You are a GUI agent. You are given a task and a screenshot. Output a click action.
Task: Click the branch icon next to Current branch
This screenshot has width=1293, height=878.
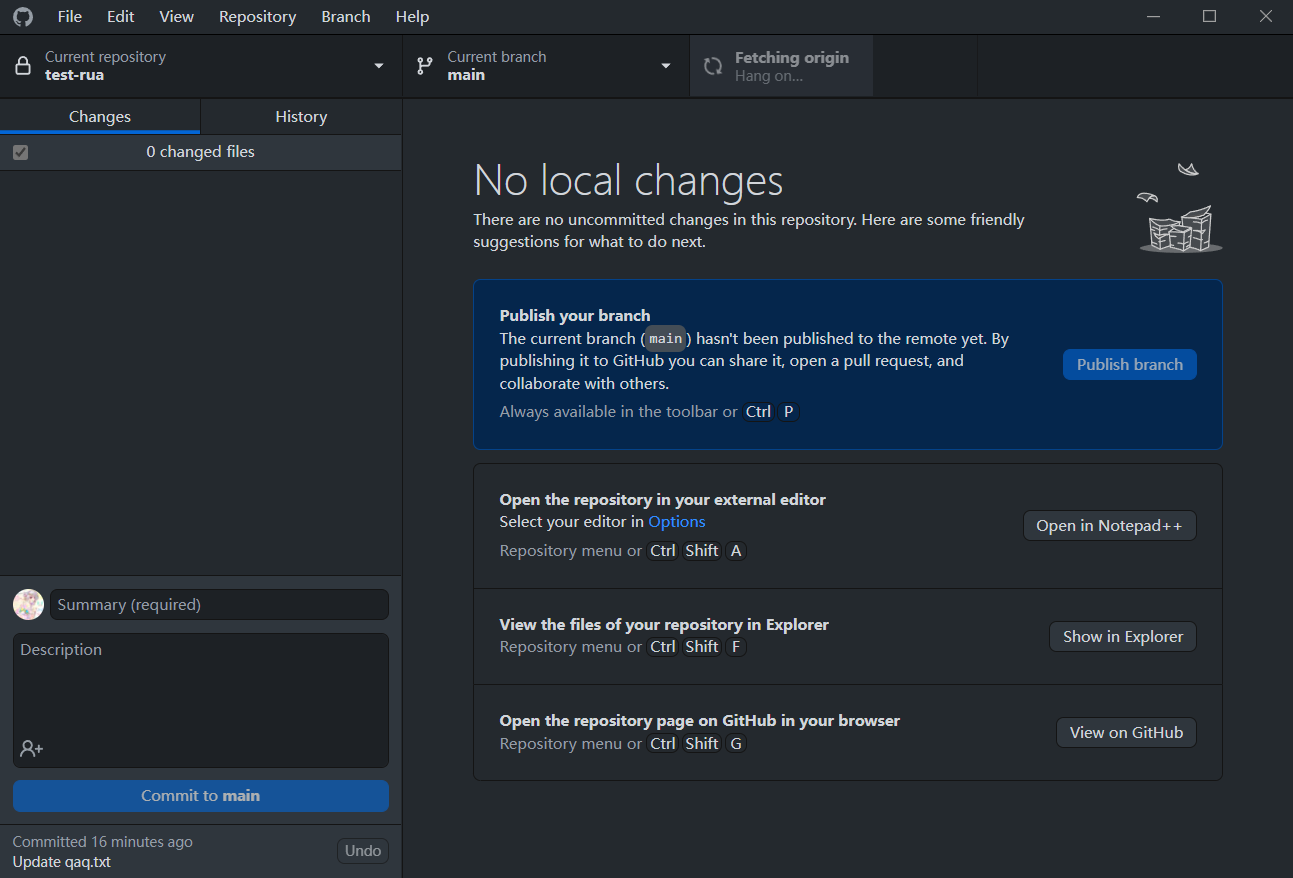425,66
